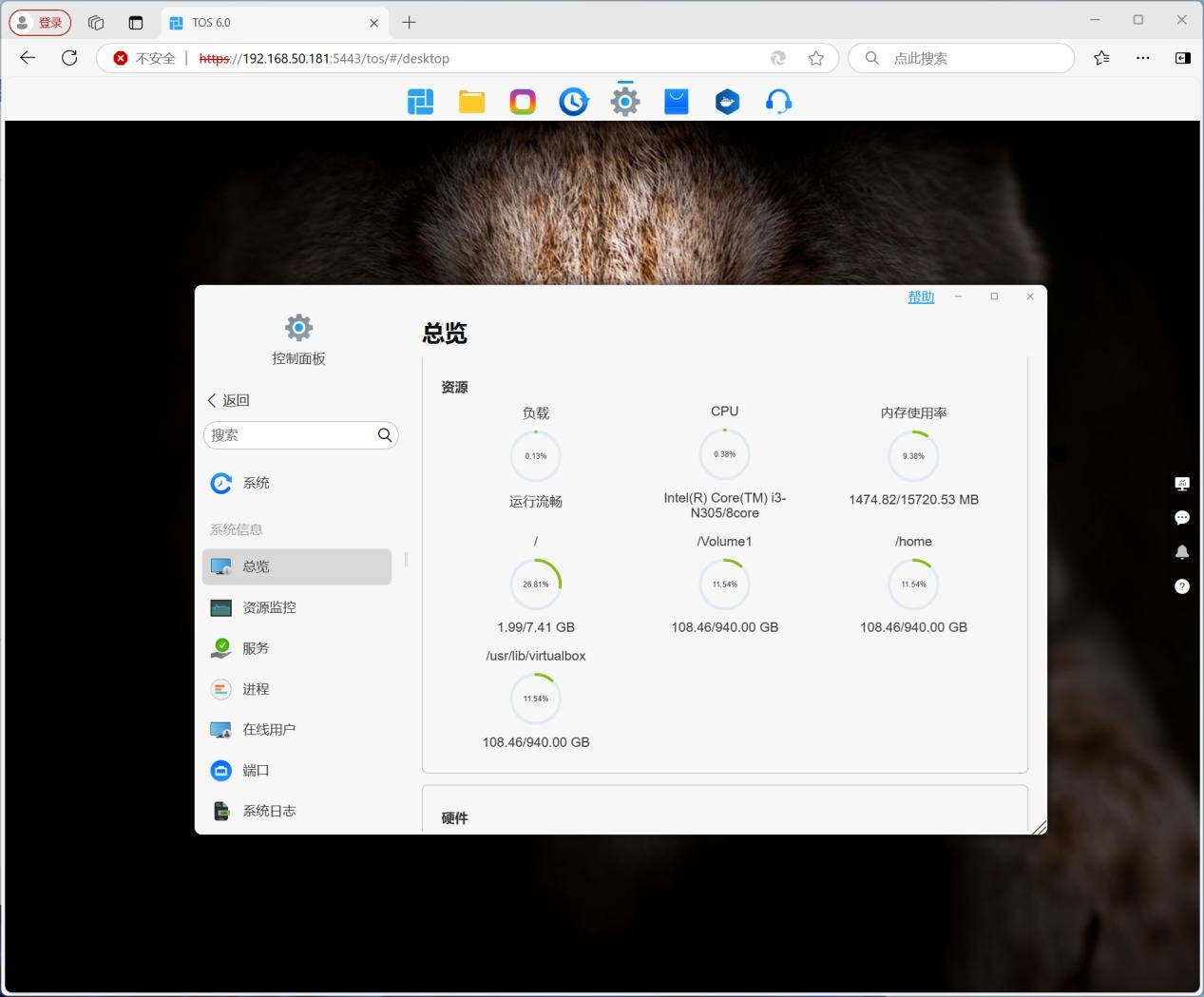Screen dimensions: 1204x997
Task: Open 系统日志 in the sidebar
Action: tap(269, 811)
